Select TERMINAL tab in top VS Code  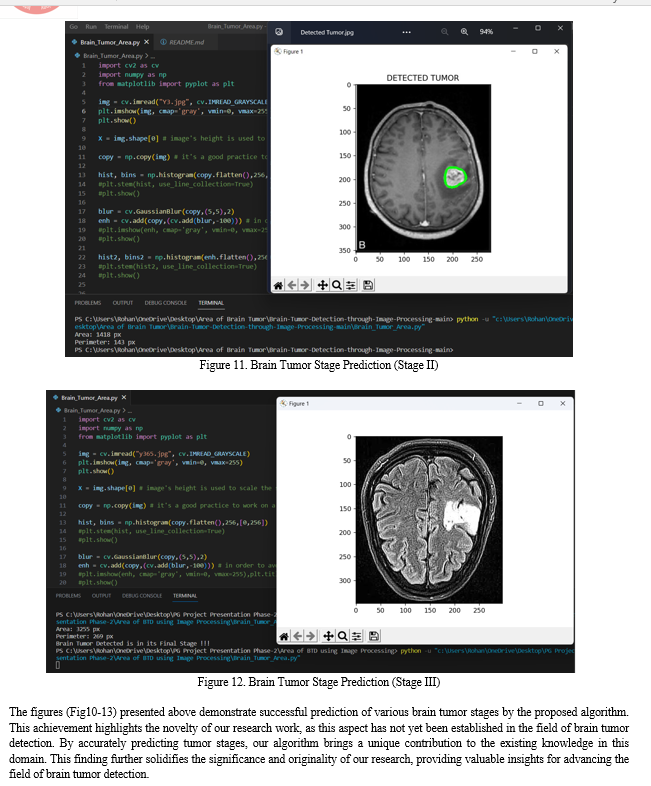point(211,303)
